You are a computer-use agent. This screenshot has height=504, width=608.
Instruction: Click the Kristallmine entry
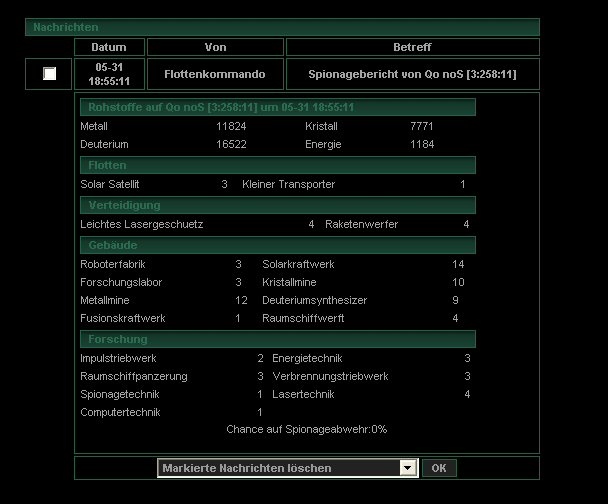pyautogui.click(x=289, y=282)
